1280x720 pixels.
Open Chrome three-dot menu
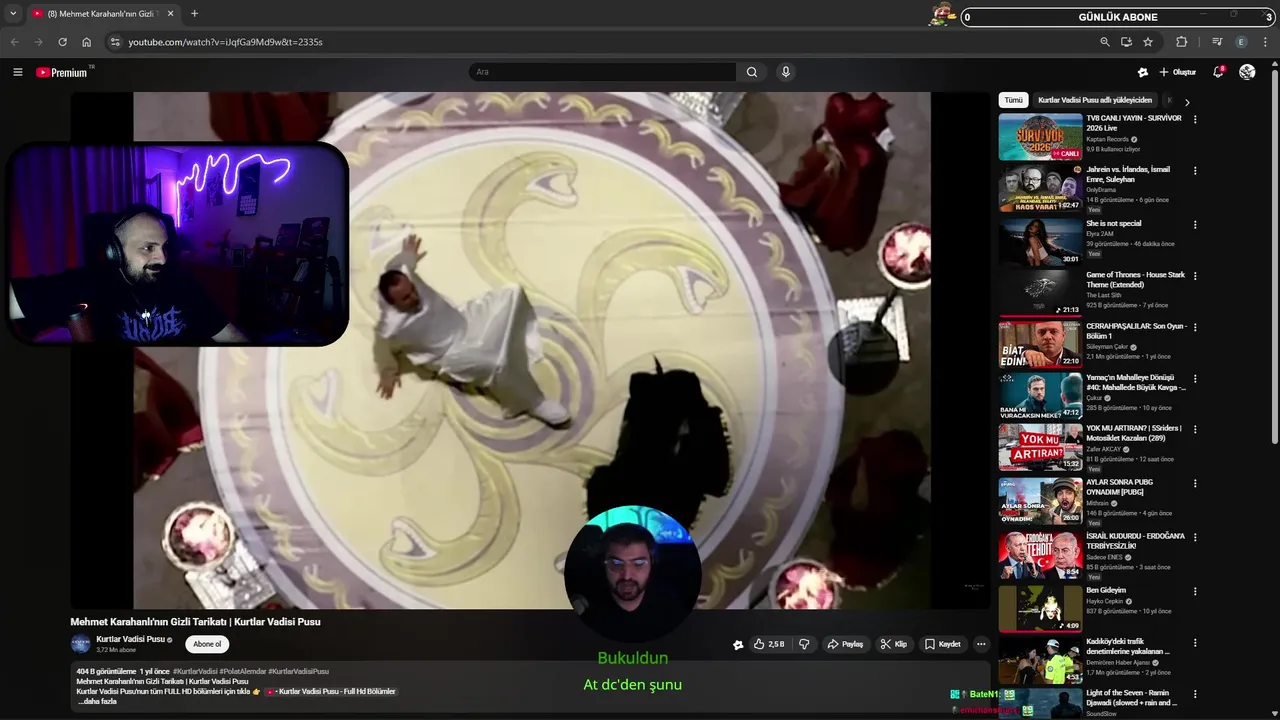click(1266, 42)
